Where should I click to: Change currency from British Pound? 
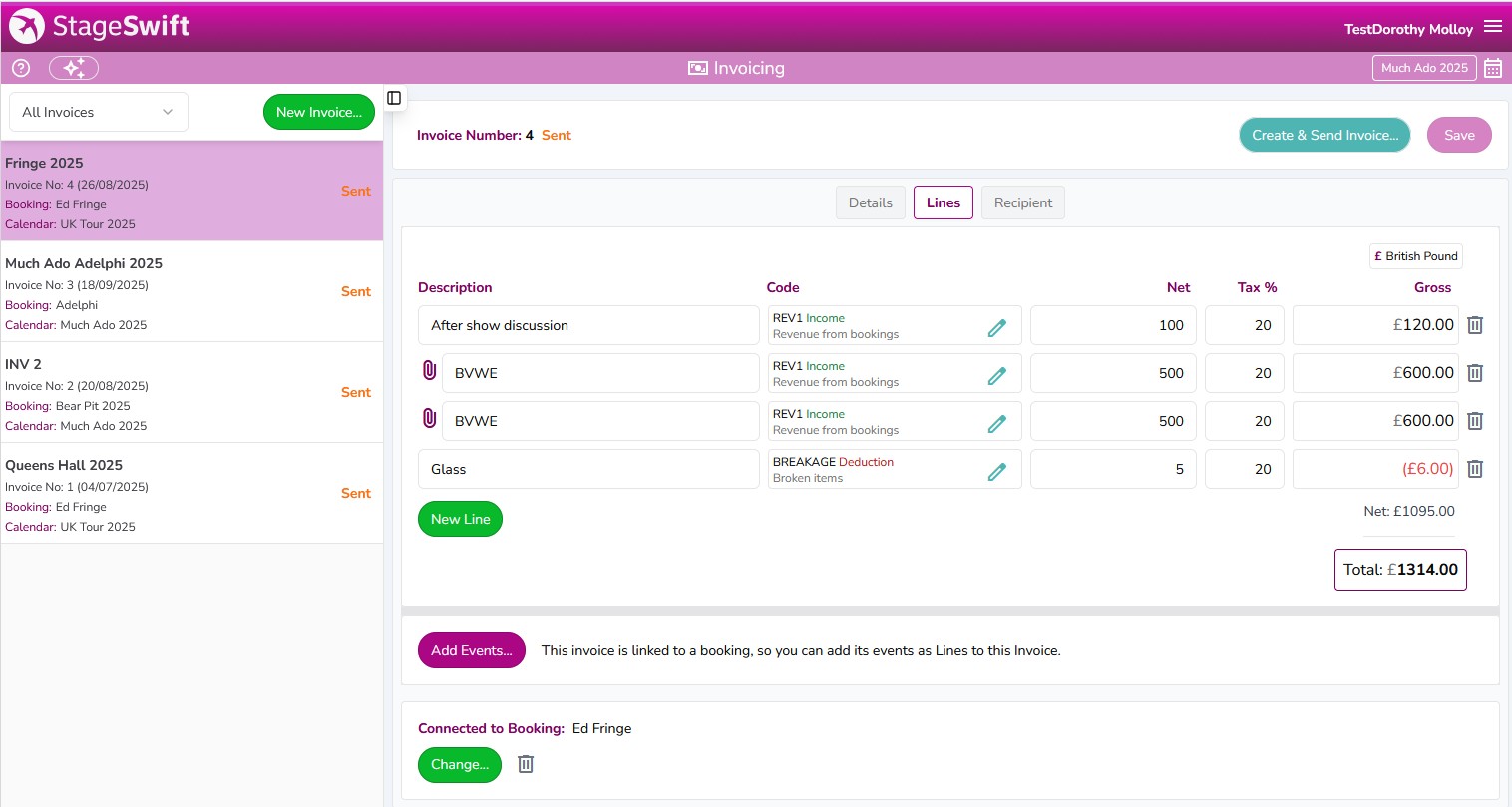pos(1416,256)
